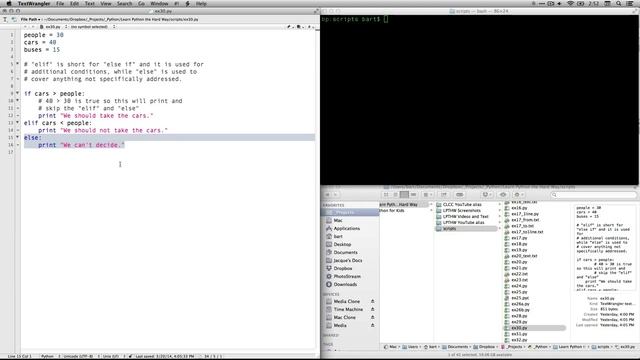This screenshot has width=640, height=360.
Task: Click the text options pencil icon in TextWrangler toolbar
Action: (5, 19)
